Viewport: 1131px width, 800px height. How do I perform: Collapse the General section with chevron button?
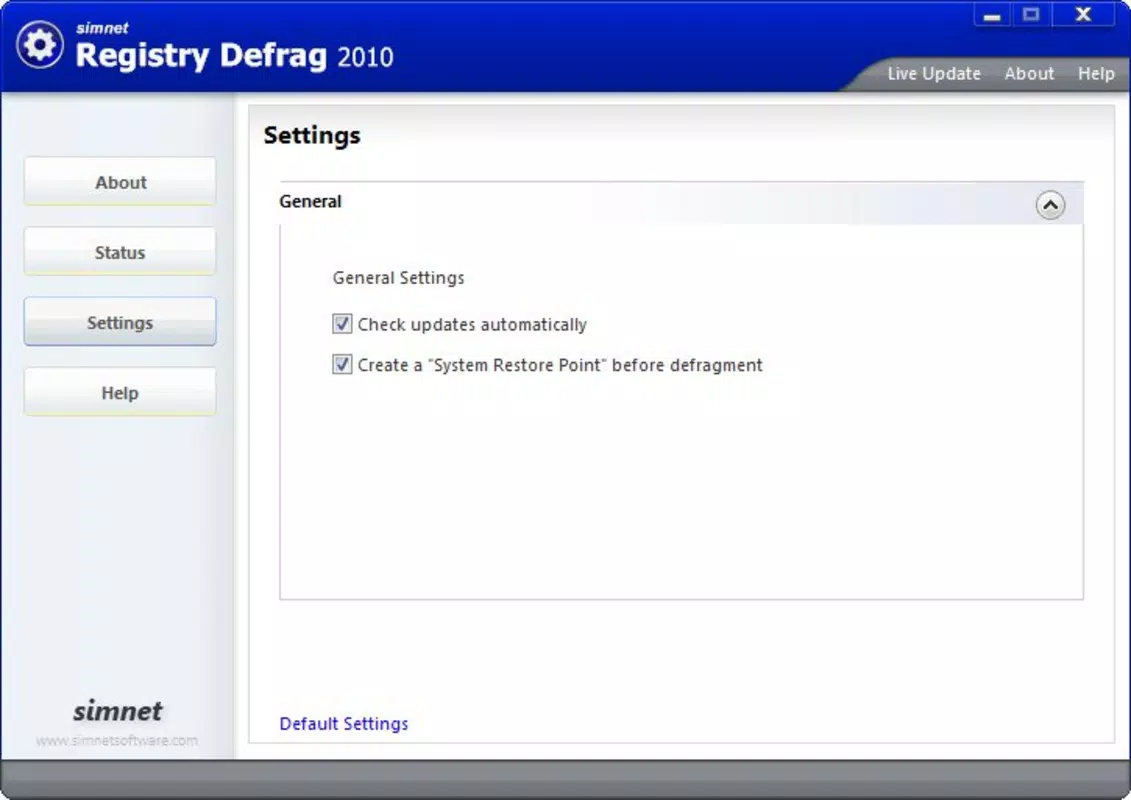tap(1049, 206)
